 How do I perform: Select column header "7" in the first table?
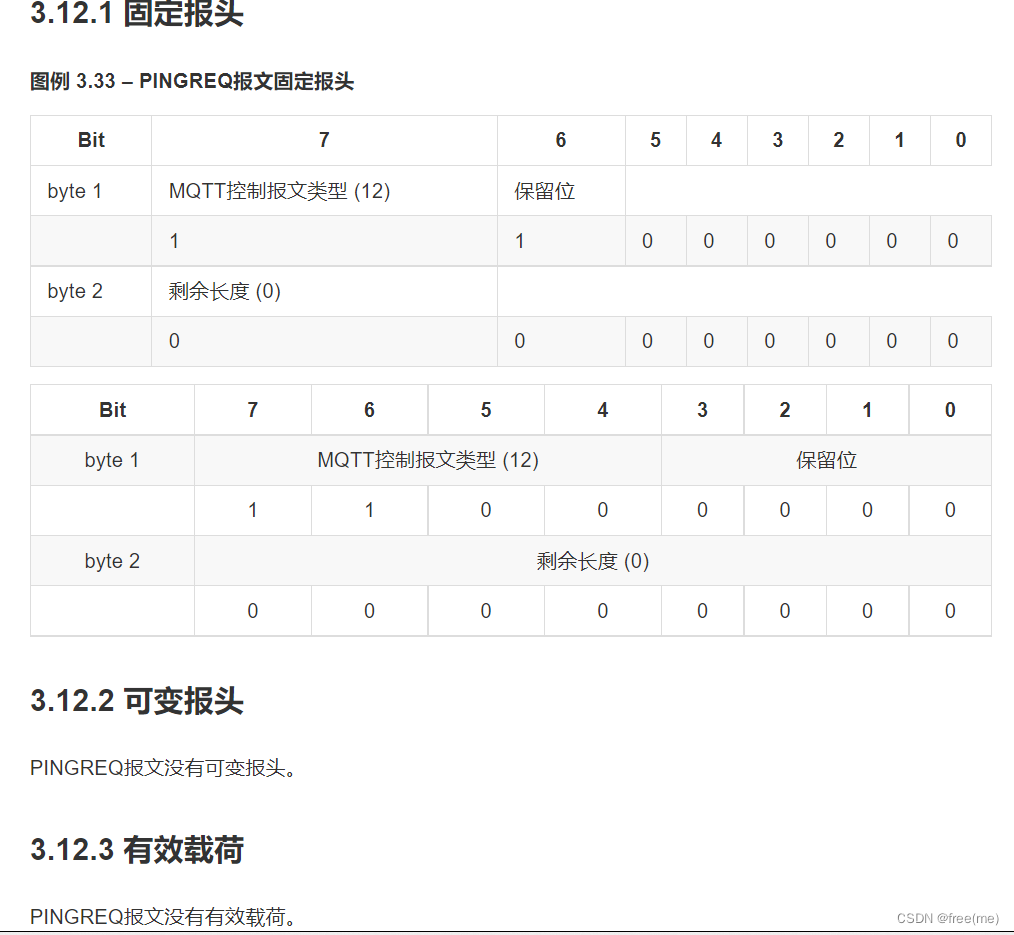pos(324,140)
